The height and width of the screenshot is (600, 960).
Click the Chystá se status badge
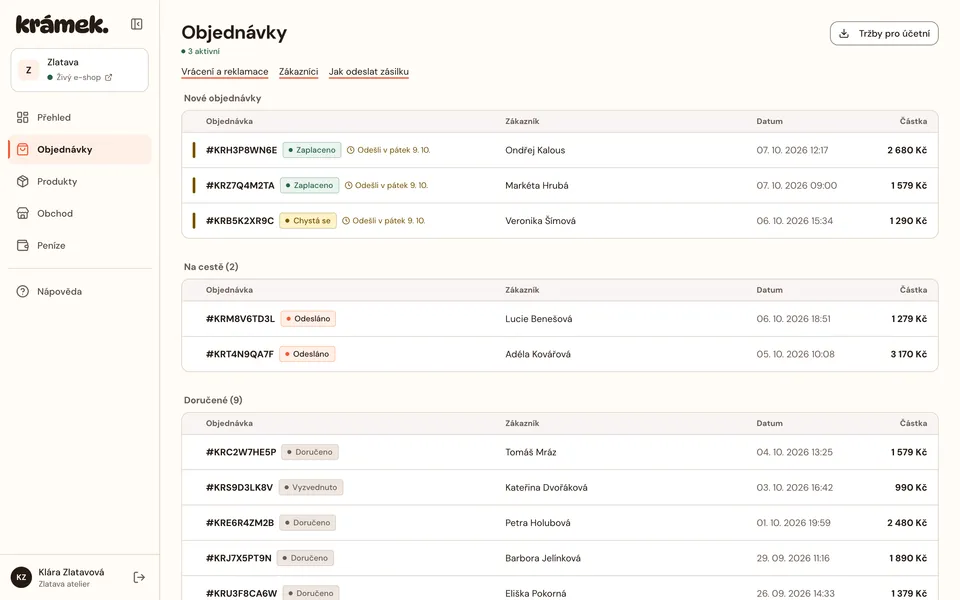308,221
